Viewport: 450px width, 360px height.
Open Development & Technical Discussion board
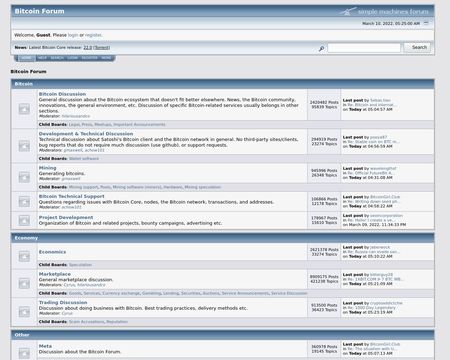tap(86, 134)
